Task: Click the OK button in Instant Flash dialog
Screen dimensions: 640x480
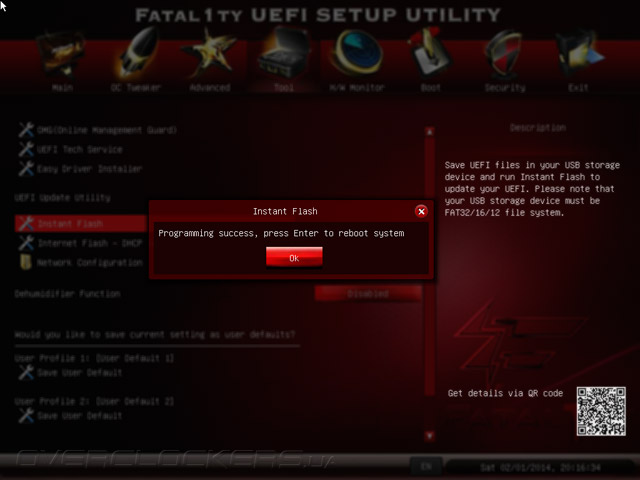Action: pyautogui.click(x=294, y=257)
